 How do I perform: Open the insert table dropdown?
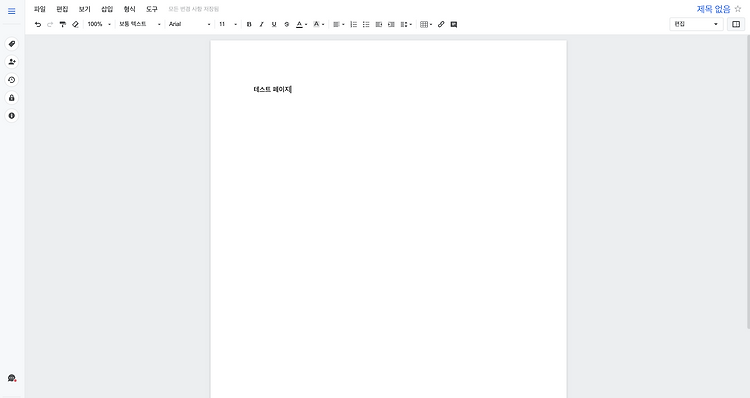(426, 24)
